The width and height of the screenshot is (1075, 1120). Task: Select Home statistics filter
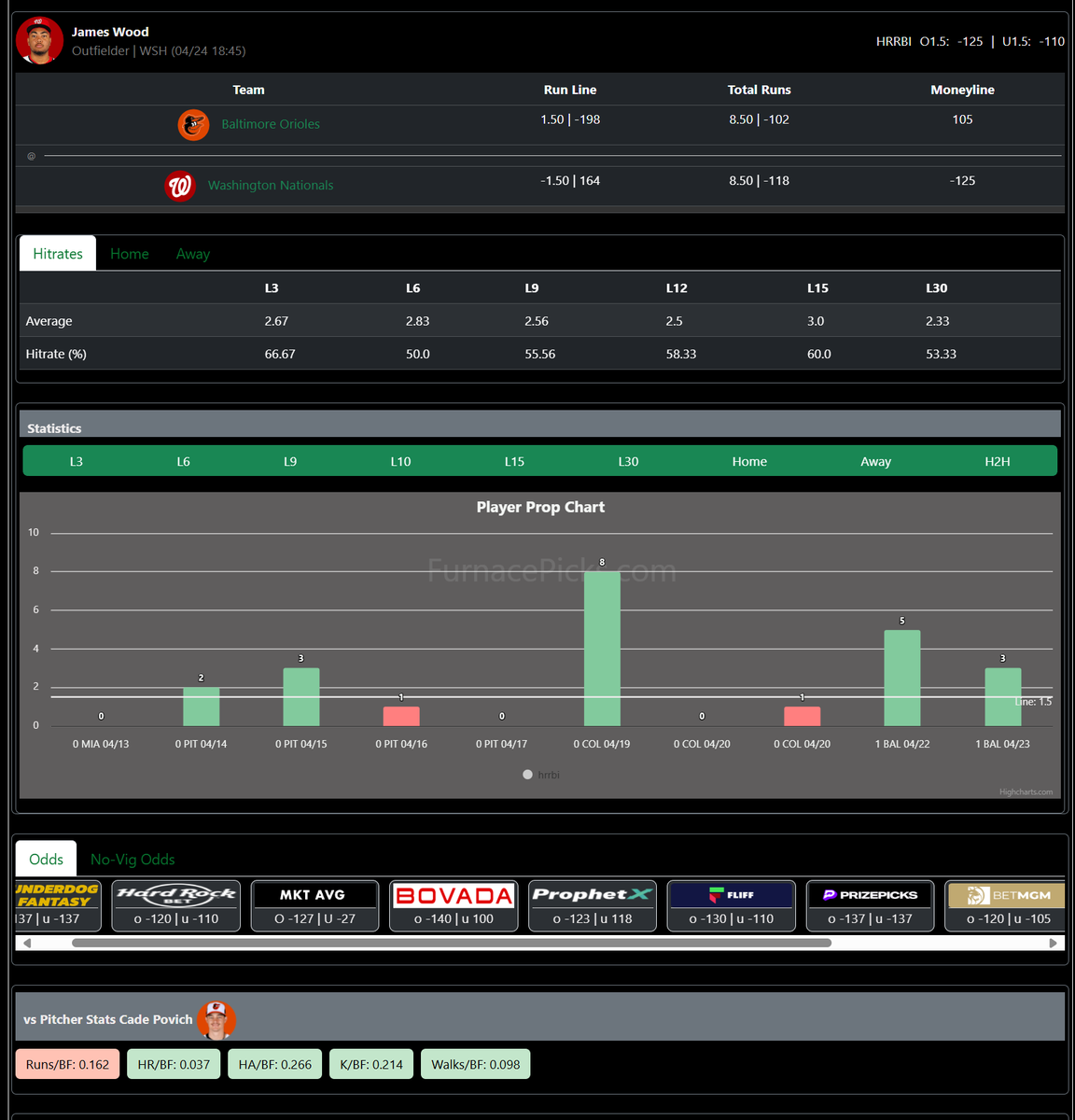click(749, 461)
